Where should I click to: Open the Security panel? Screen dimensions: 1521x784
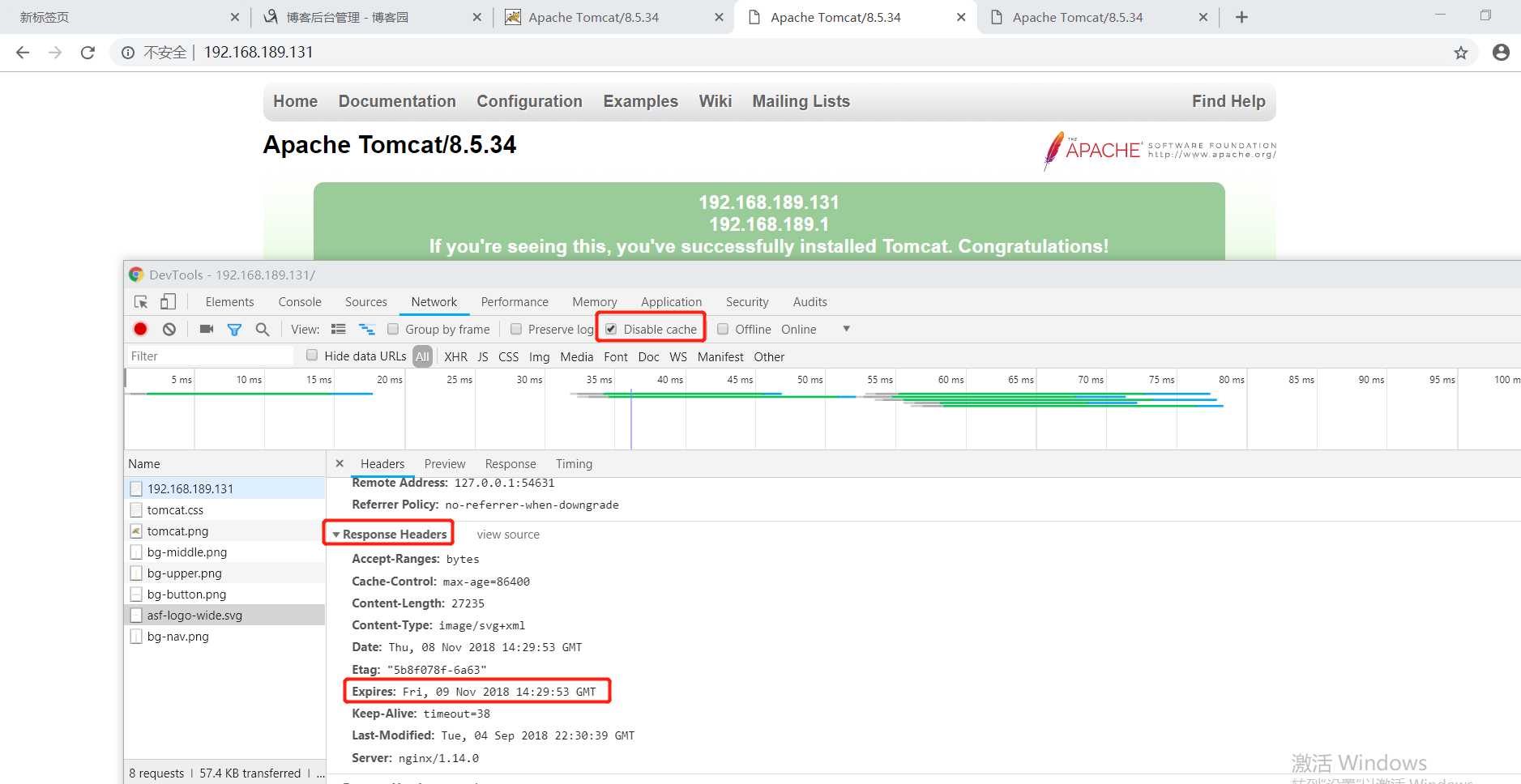click(x=747, y=302)
